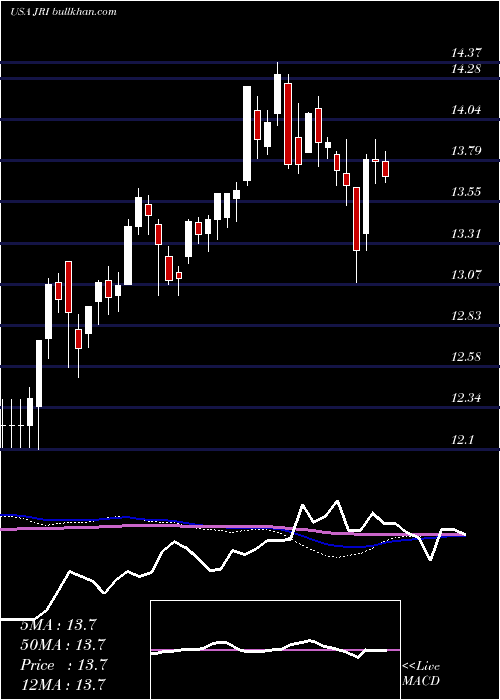
Task: Click the 'USA JRI bullkhan.com' header text
Action: [x=63, y=12]
